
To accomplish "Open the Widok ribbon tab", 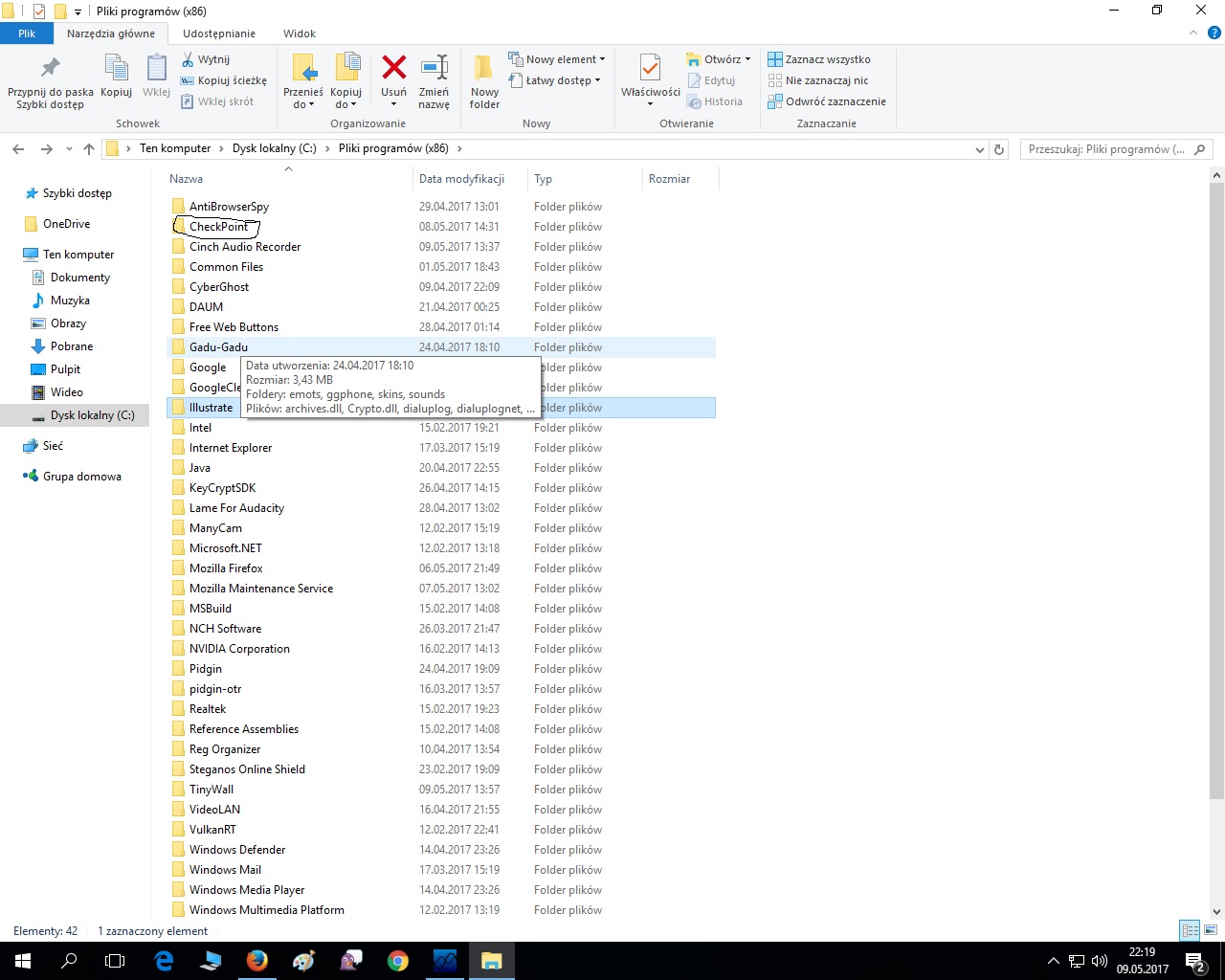I will coord(299,33).
